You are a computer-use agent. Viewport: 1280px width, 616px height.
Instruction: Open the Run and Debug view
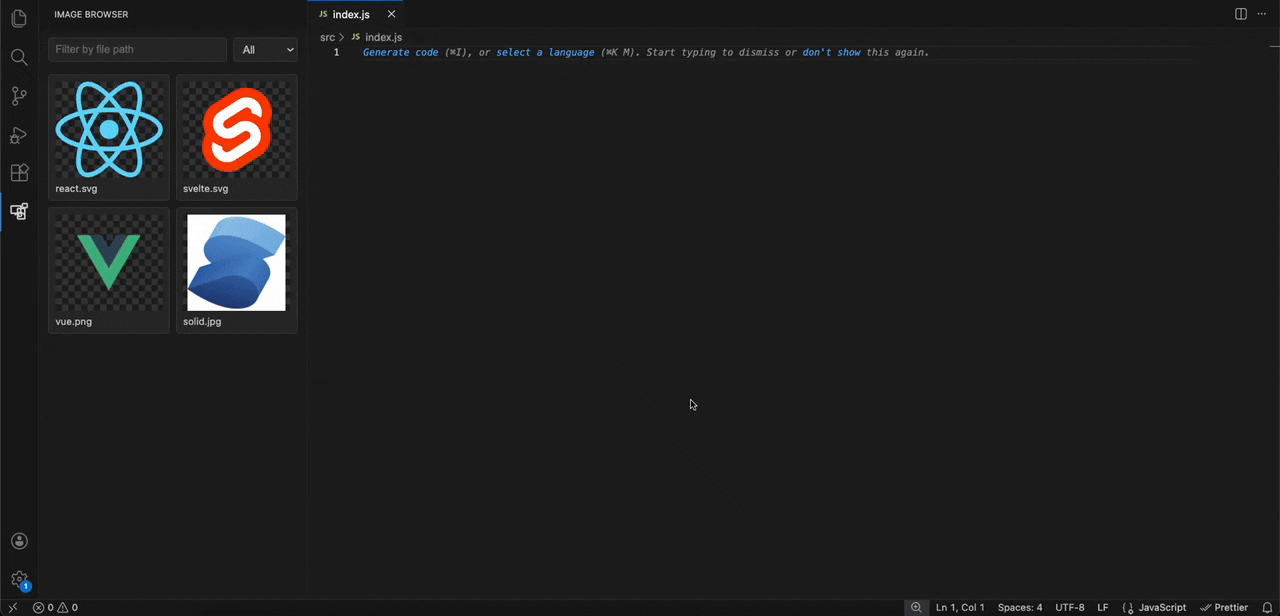pyautogui.click(x=18, y=134)
